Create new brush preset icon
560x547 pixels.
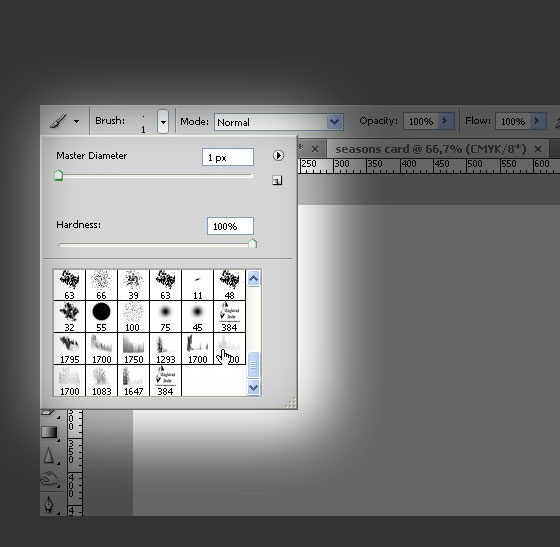(277, 181)
